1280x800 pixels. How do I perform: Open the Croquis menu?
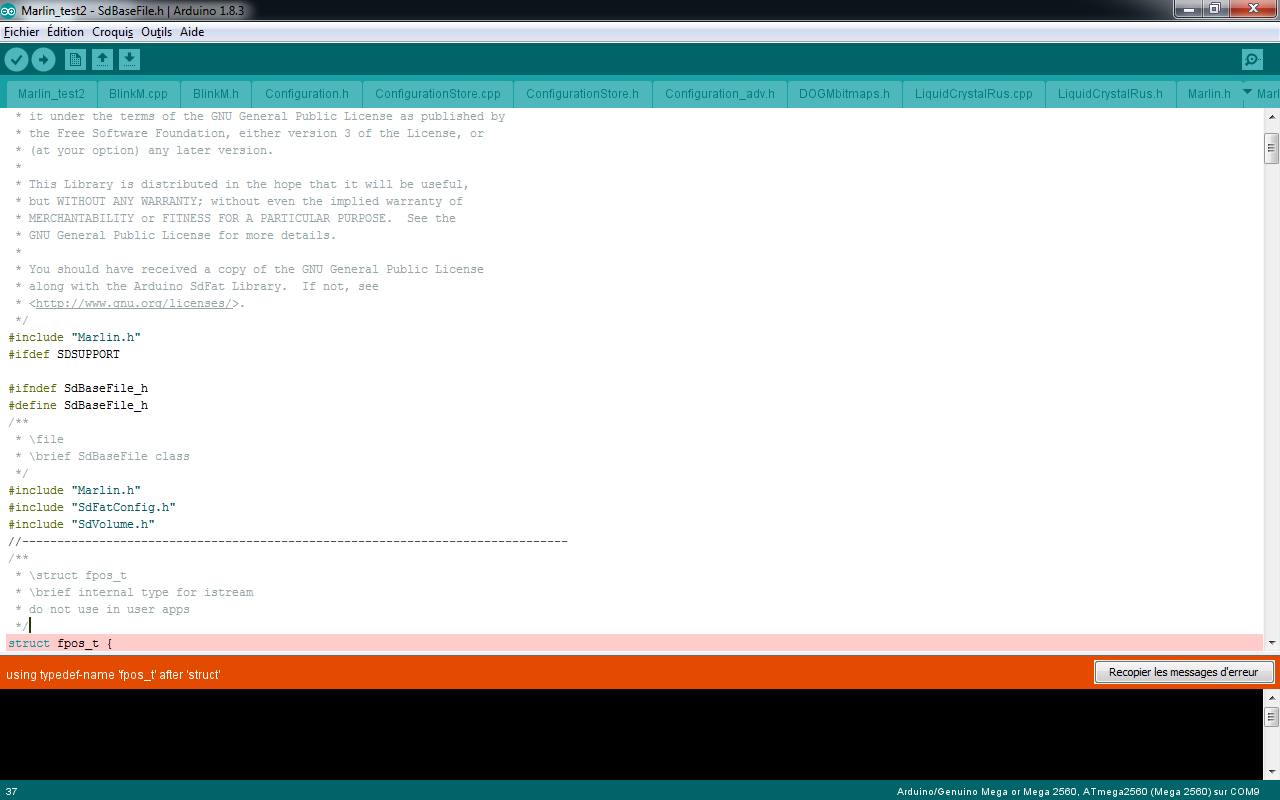113,32
